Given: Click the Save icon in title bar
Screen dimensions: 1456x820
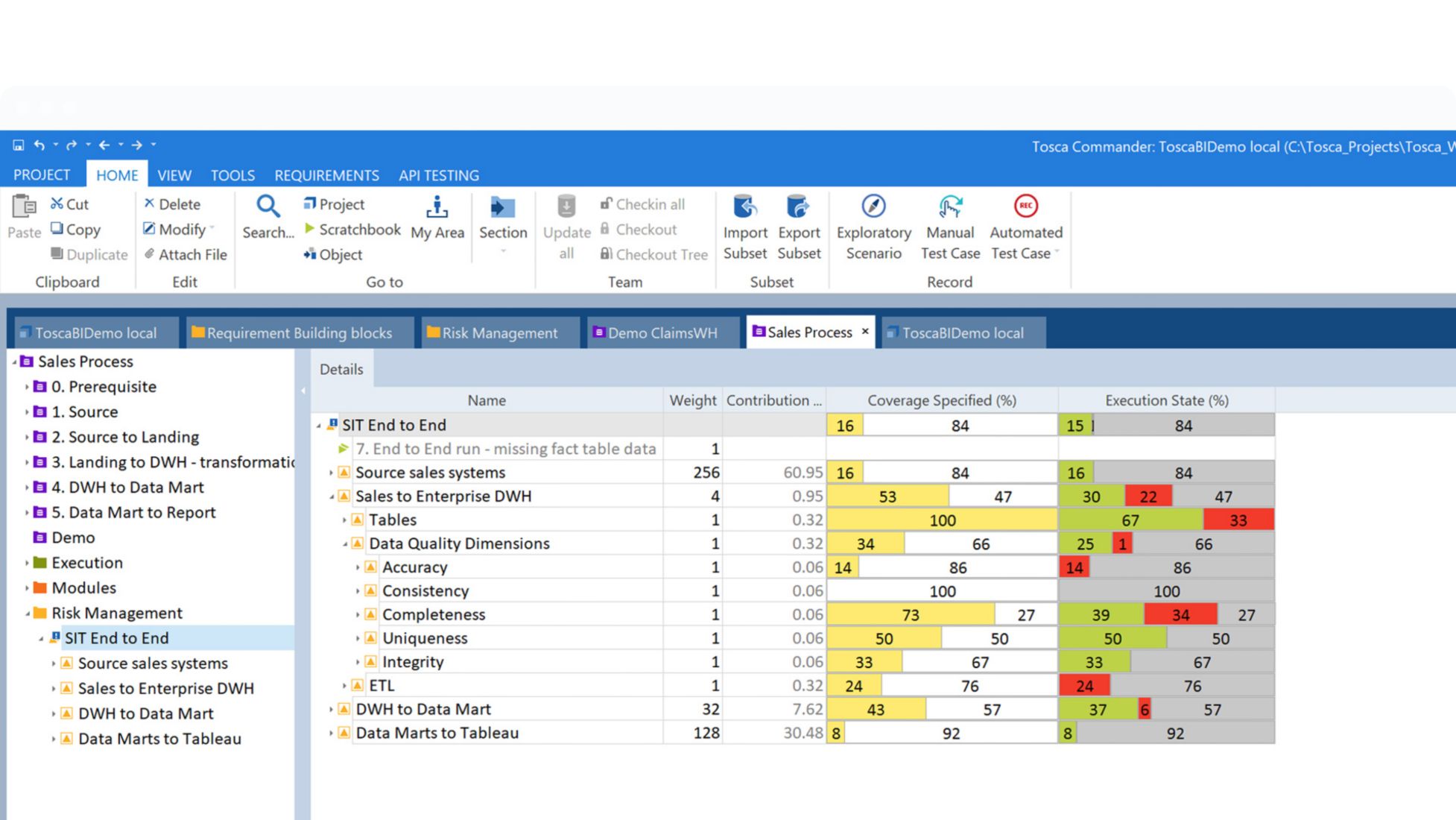Looking at the screenshot, I should 19,145.
